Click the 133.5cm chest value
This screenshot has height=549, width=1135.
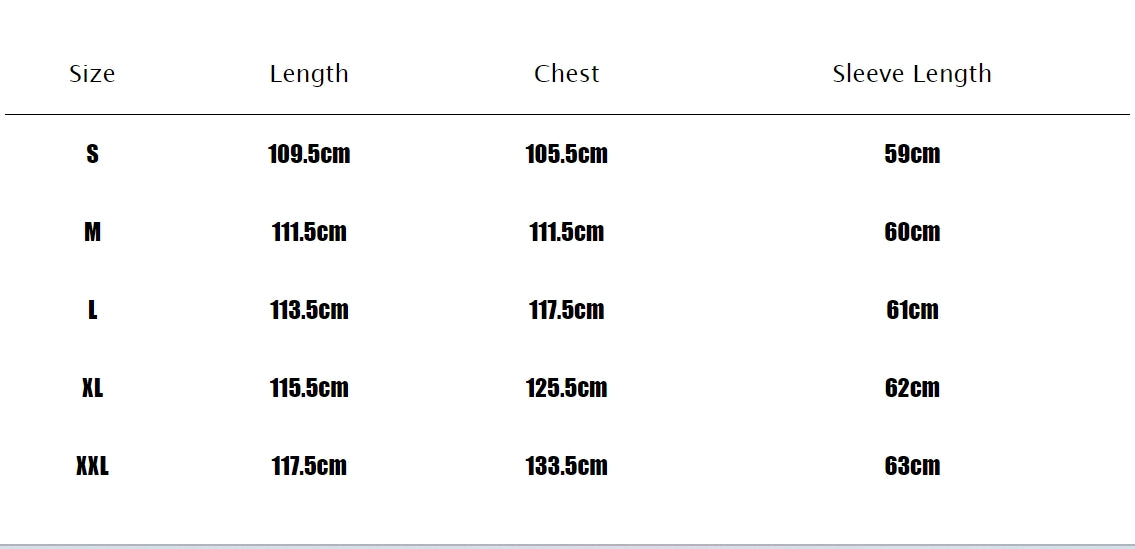coord(567,466)
